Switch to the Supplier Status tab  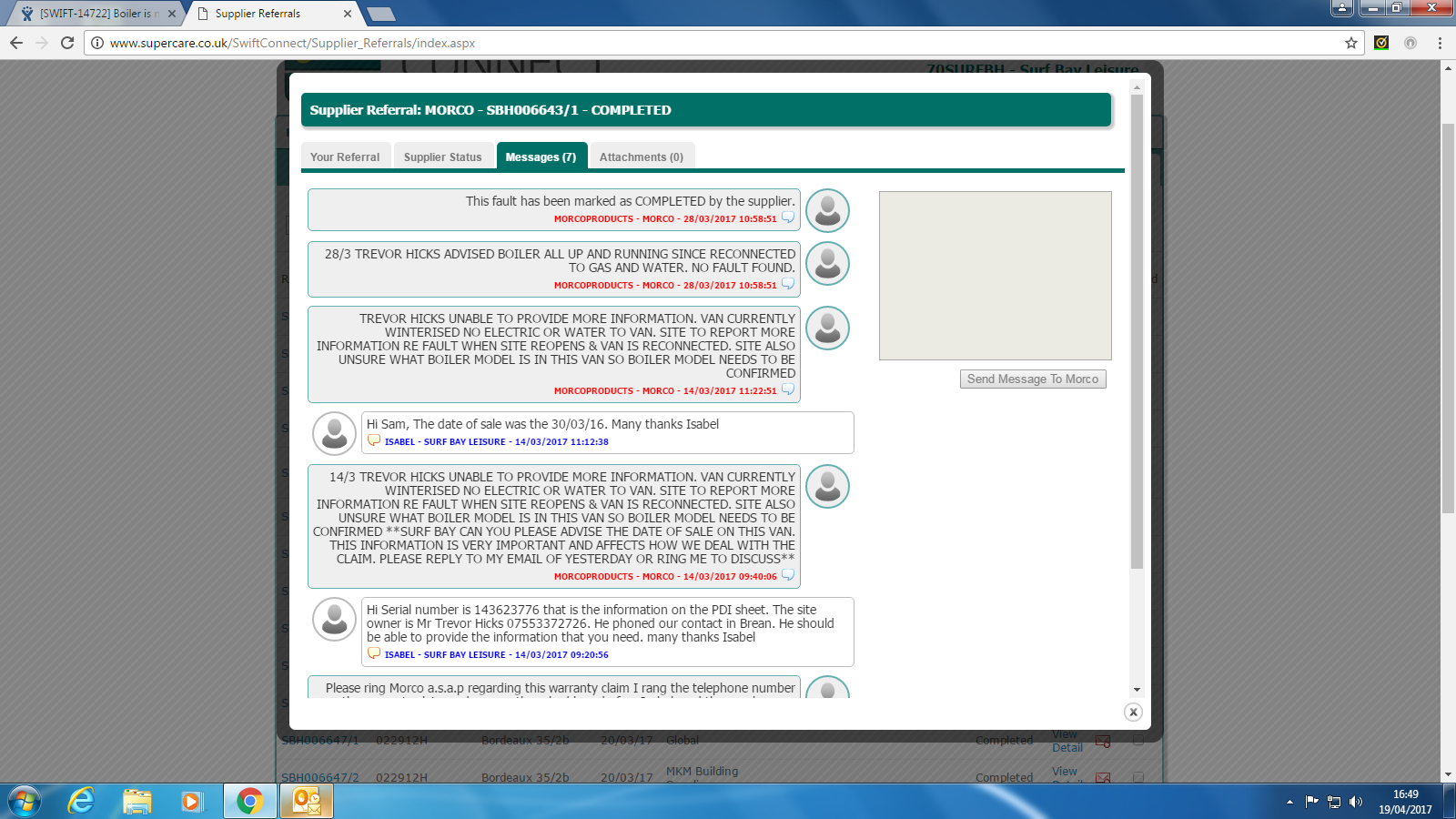pos(443,157)
